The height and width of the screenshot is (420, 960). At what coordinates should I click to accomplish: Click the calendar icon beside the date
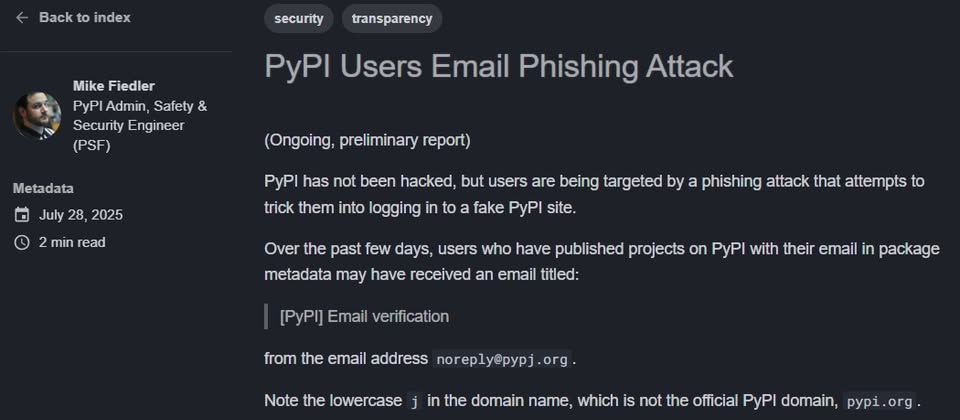coord(22,215)
